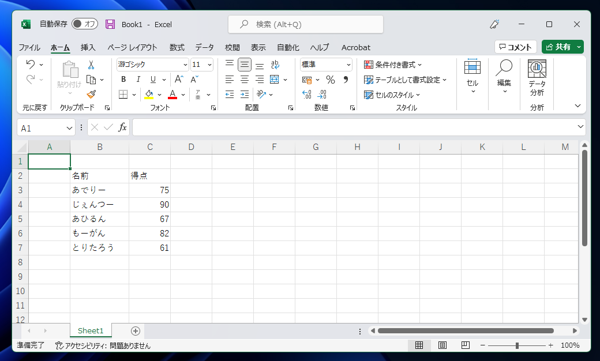Screen dimensions: 600x361
Task: Open the number format dropdown
Action: coord(348,65)
